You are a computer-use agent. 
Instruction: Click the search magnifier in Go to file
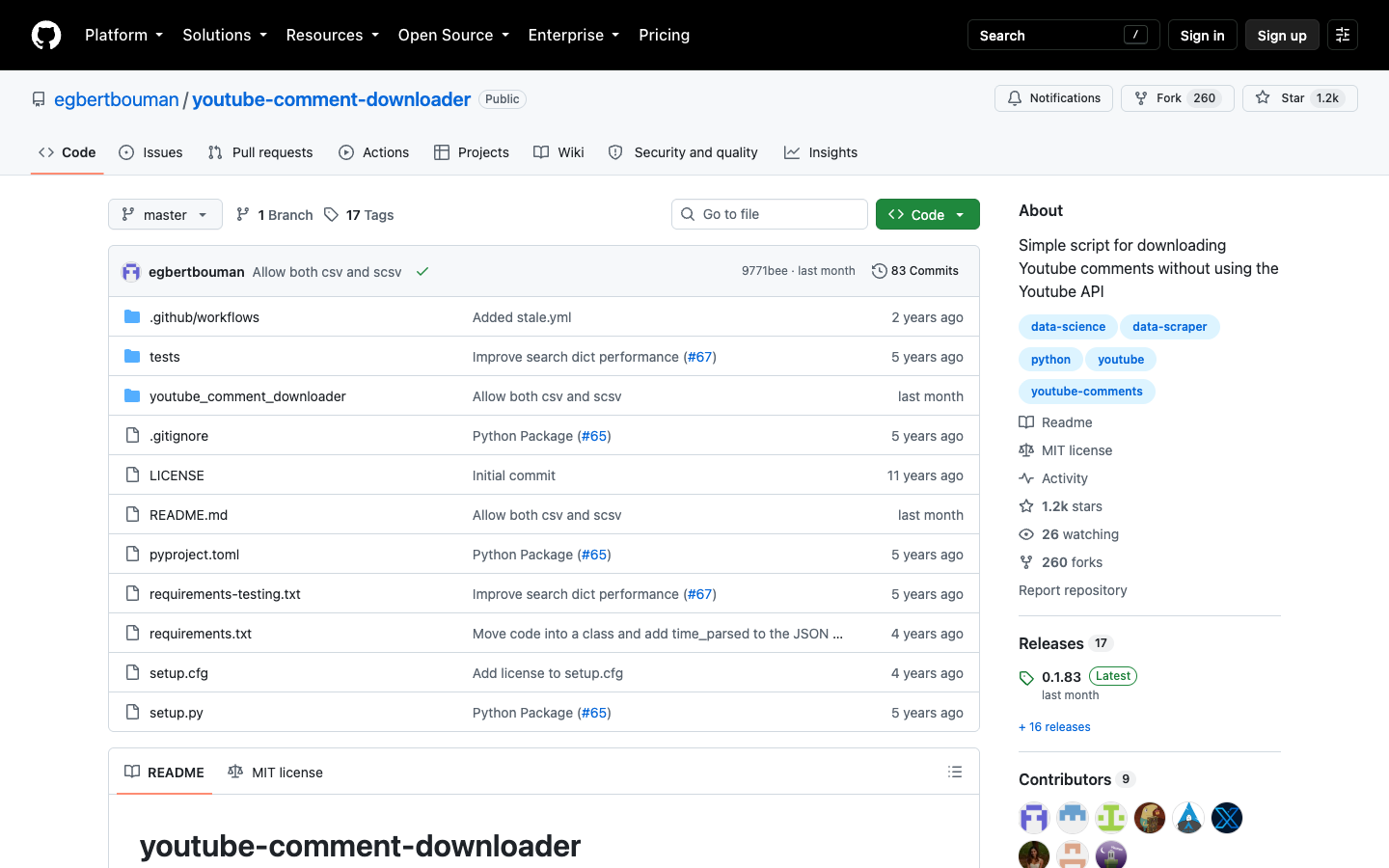pos(688,214)
